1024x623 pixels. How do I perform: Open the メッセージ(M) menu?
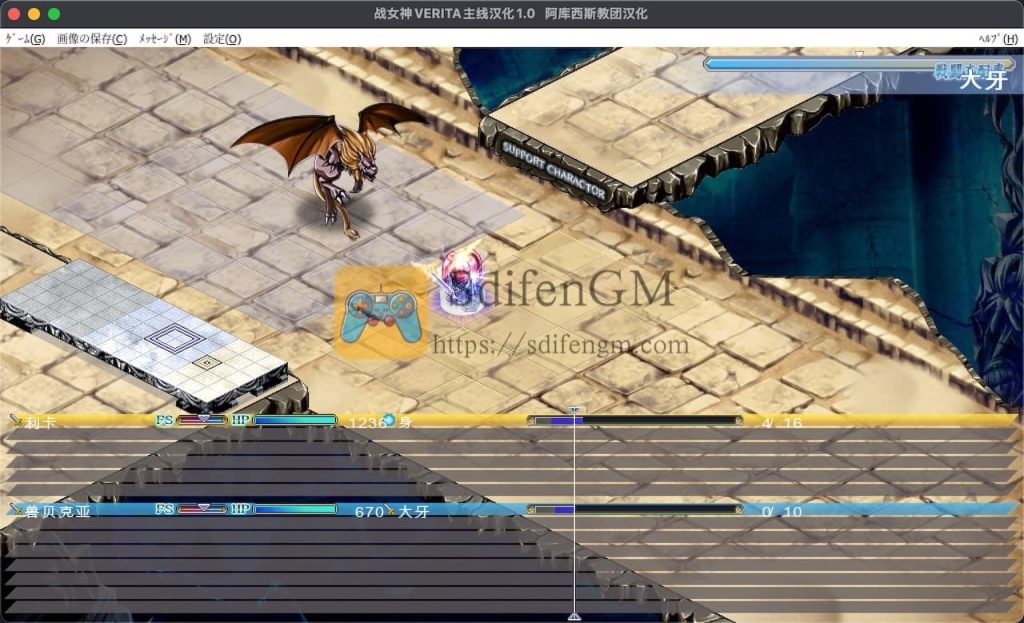[x=165, y=39]
